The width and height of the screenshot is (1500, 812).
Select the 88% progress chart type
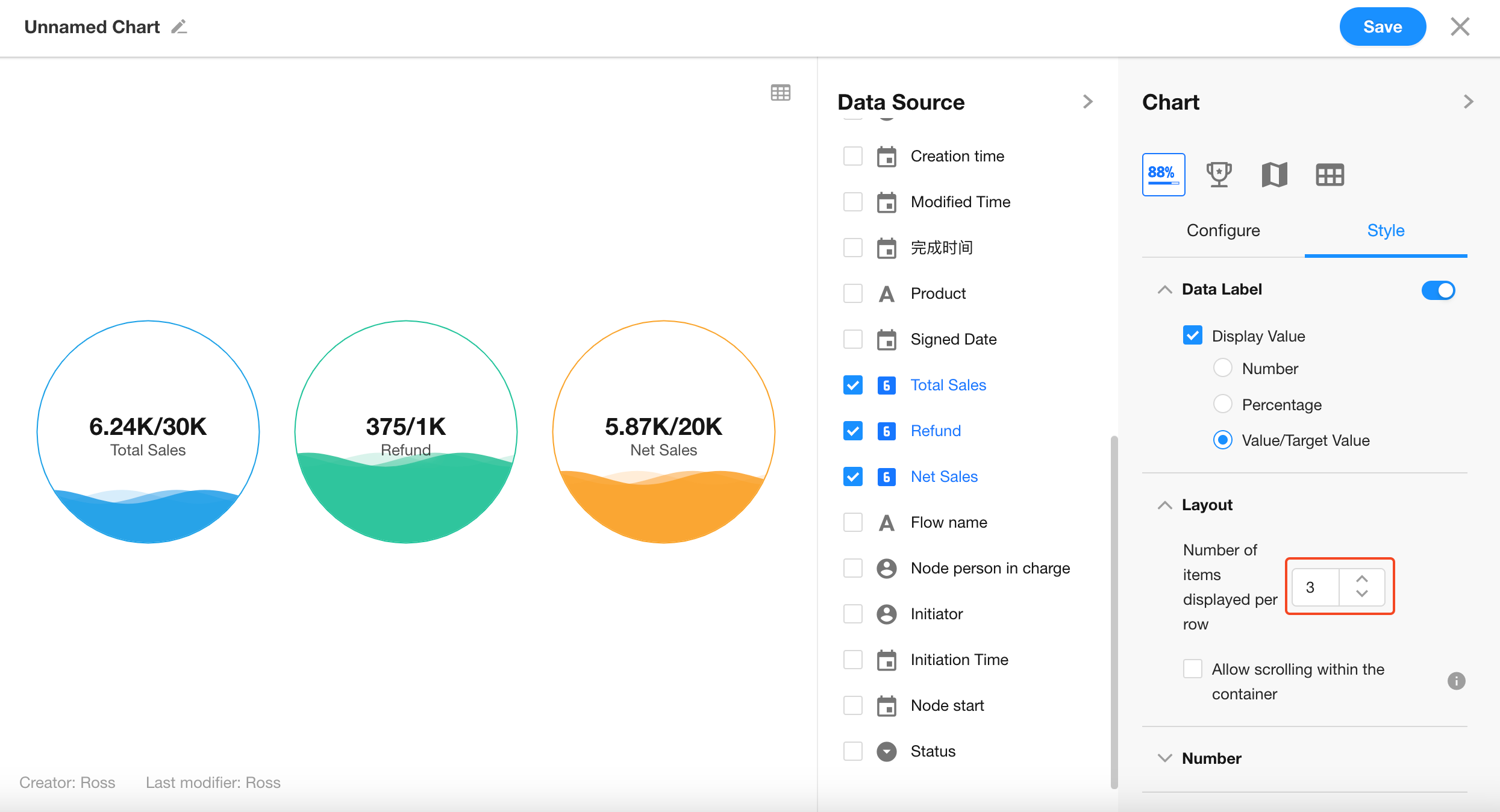click(x=1163, y=175)
